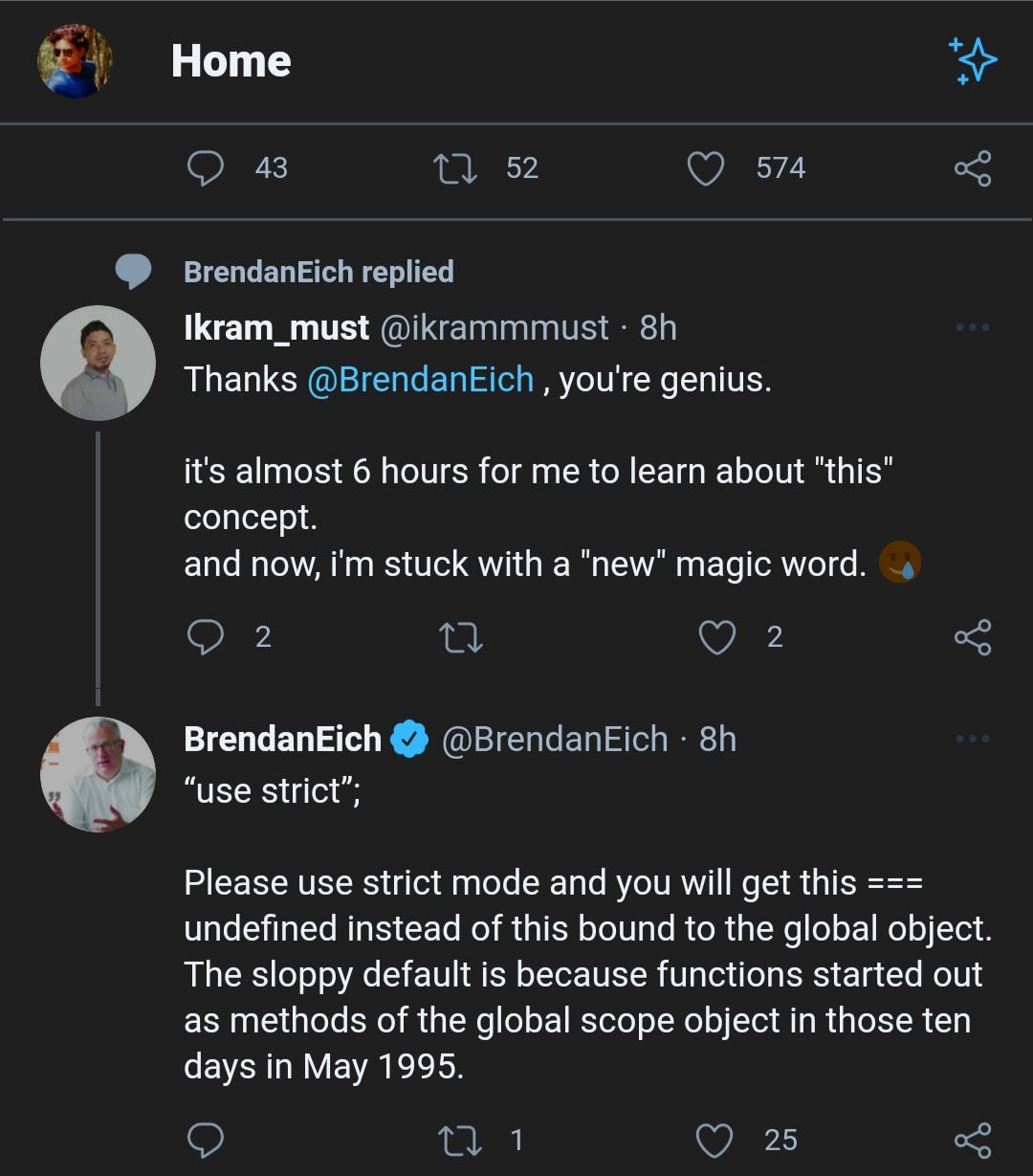Share the top tweet with 574 likes
The height and width of the screenshot is (1176, 1033).
[973, 168]
